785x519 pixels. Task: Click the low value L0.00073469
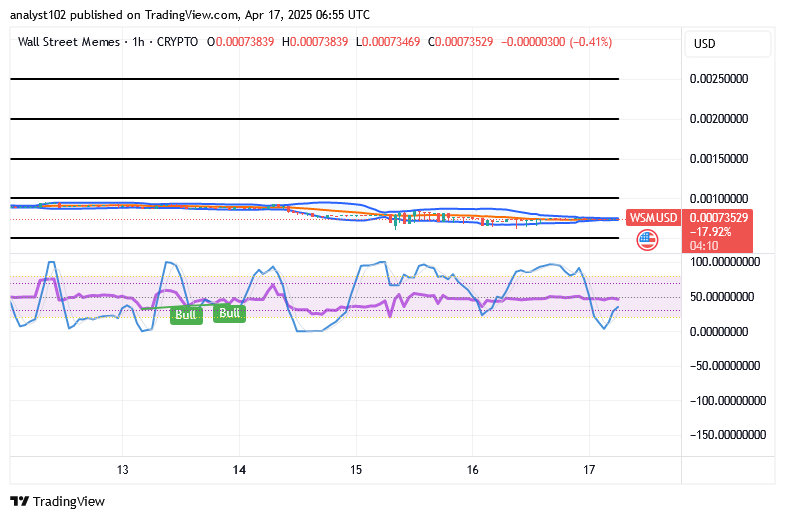tap(388, 42)
